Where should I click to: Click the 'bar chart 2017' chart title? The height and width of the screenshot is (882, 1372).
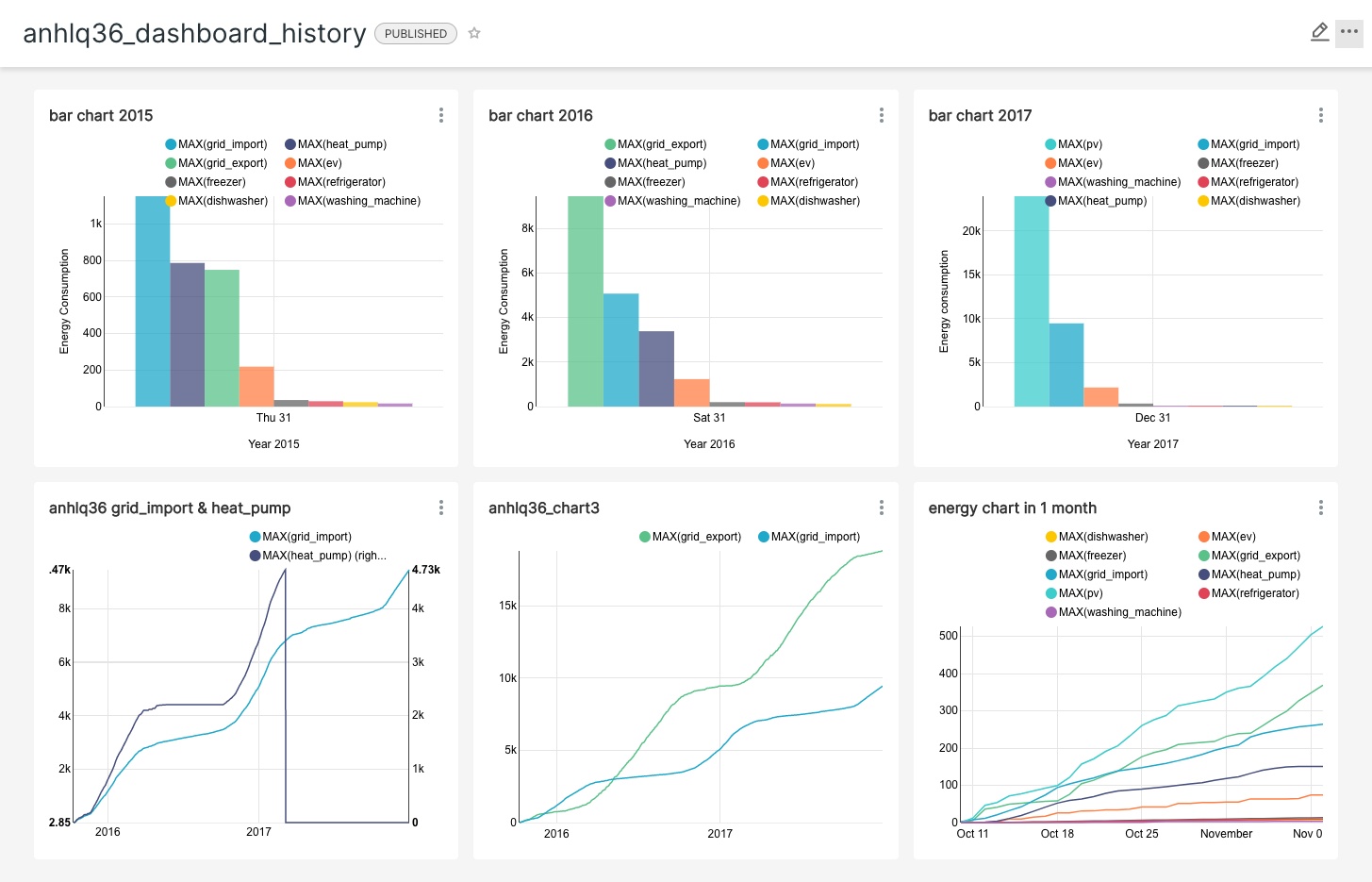click(980, 115)
